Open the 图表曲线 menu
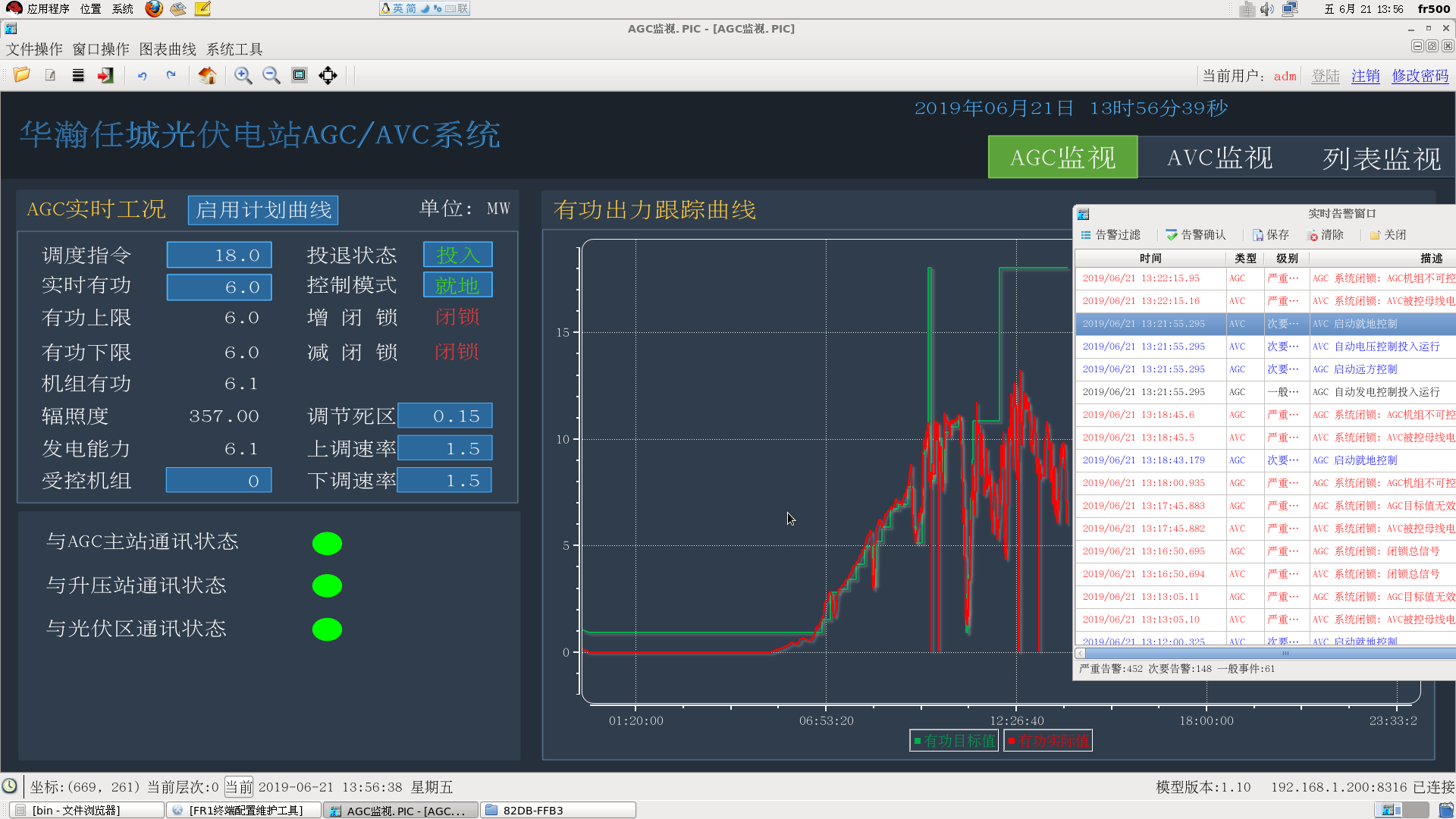 click(168, 49)
